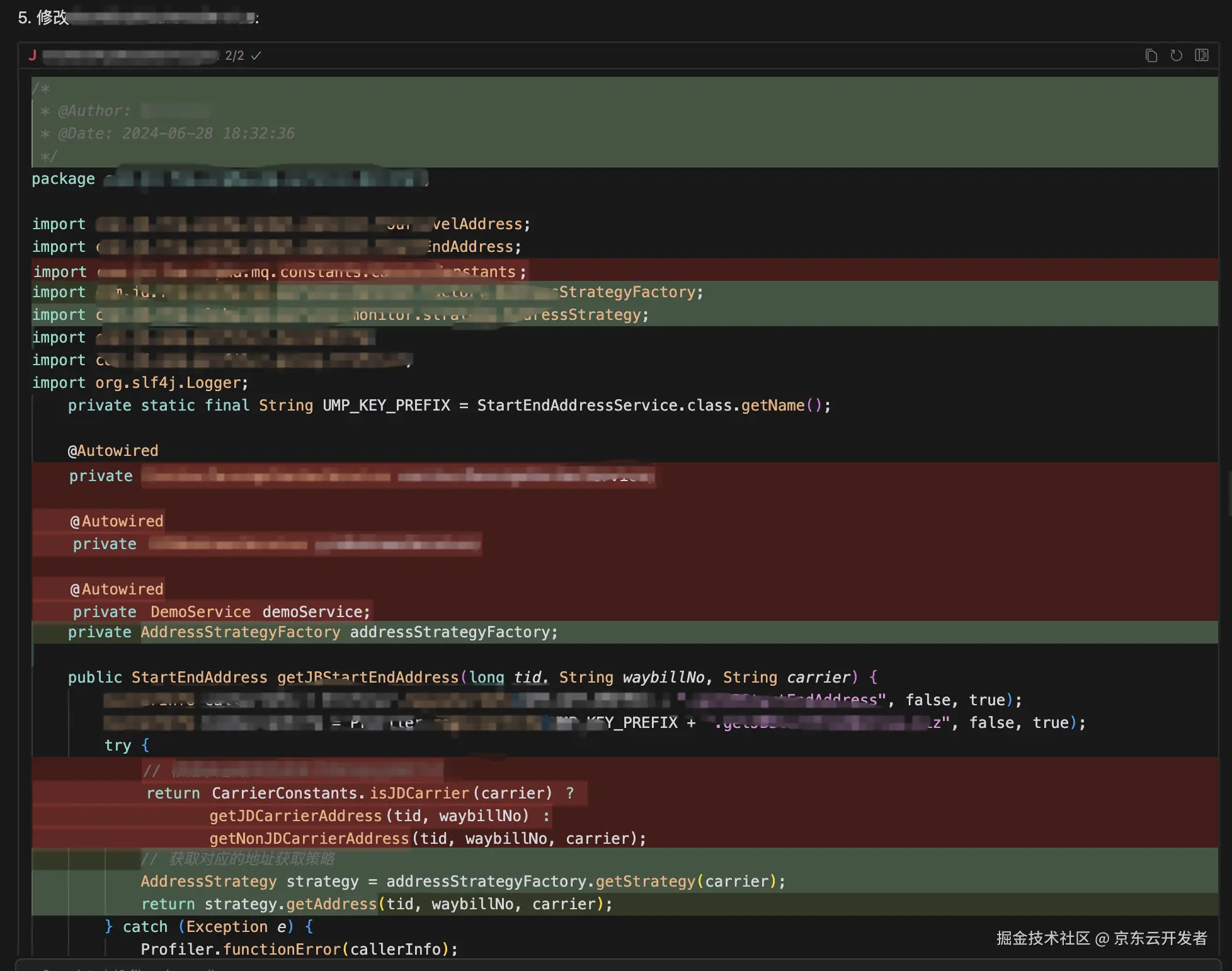The width and height of the screenshot is (1232, 971).
Task: Click the '5. 修改' step heading
Action: point(43,18)
